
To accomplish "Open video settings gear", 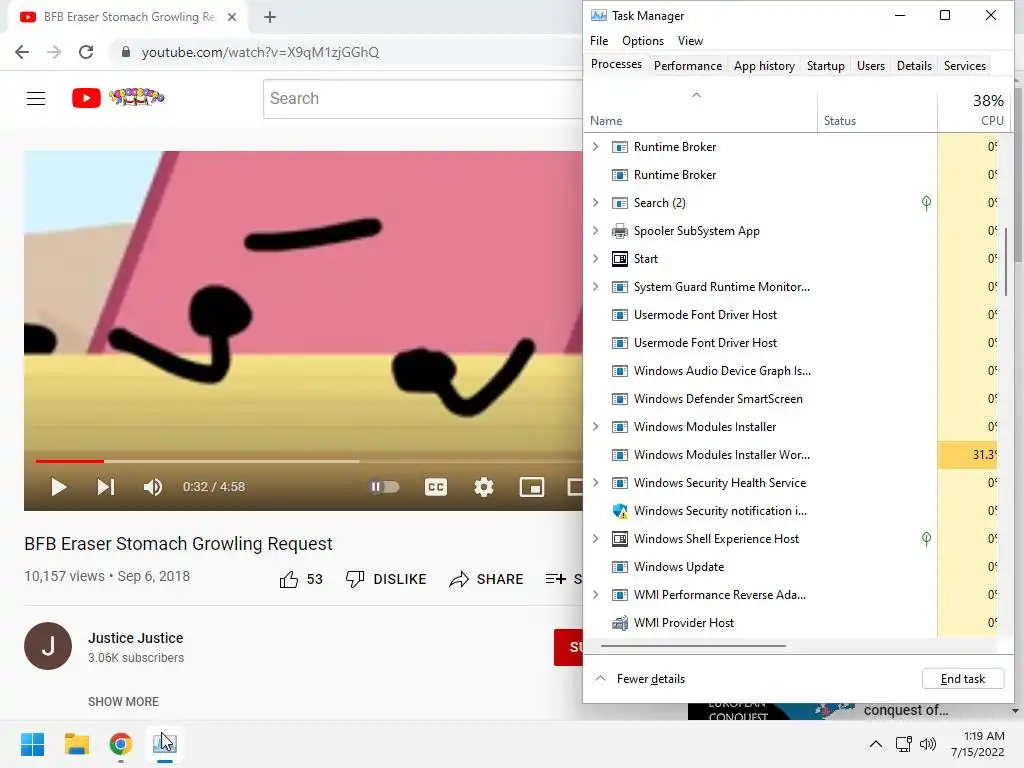I will [484, 487].
